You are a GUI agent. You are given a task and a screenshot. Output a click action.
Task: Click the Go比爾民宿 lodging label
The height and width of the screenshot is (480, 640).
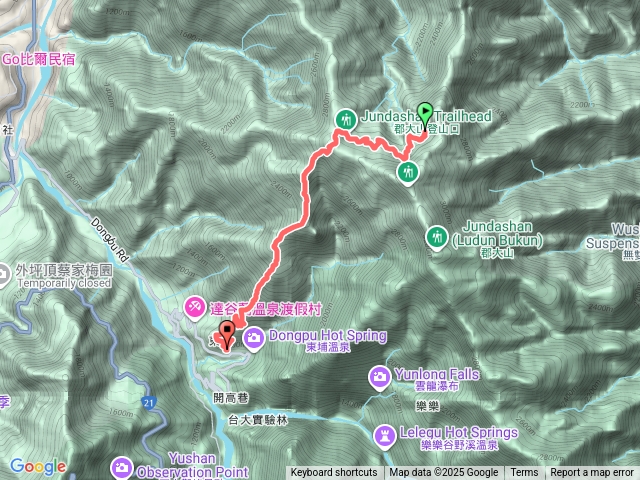(x=39, y=60)
